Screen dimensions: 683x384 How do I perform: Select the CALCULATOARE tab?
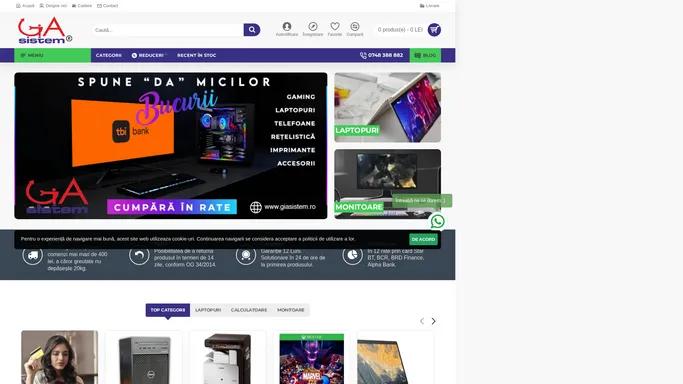[x=249, y=310]
